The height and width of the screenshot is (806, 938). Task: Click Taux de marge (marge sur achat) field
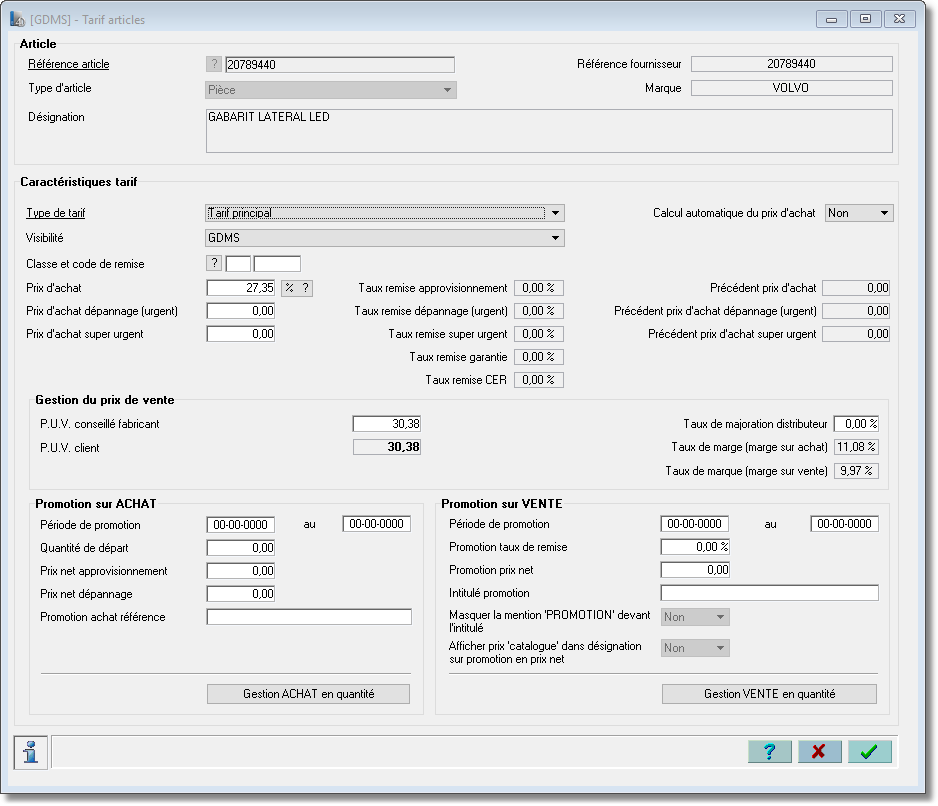click(x=856, y=447)
